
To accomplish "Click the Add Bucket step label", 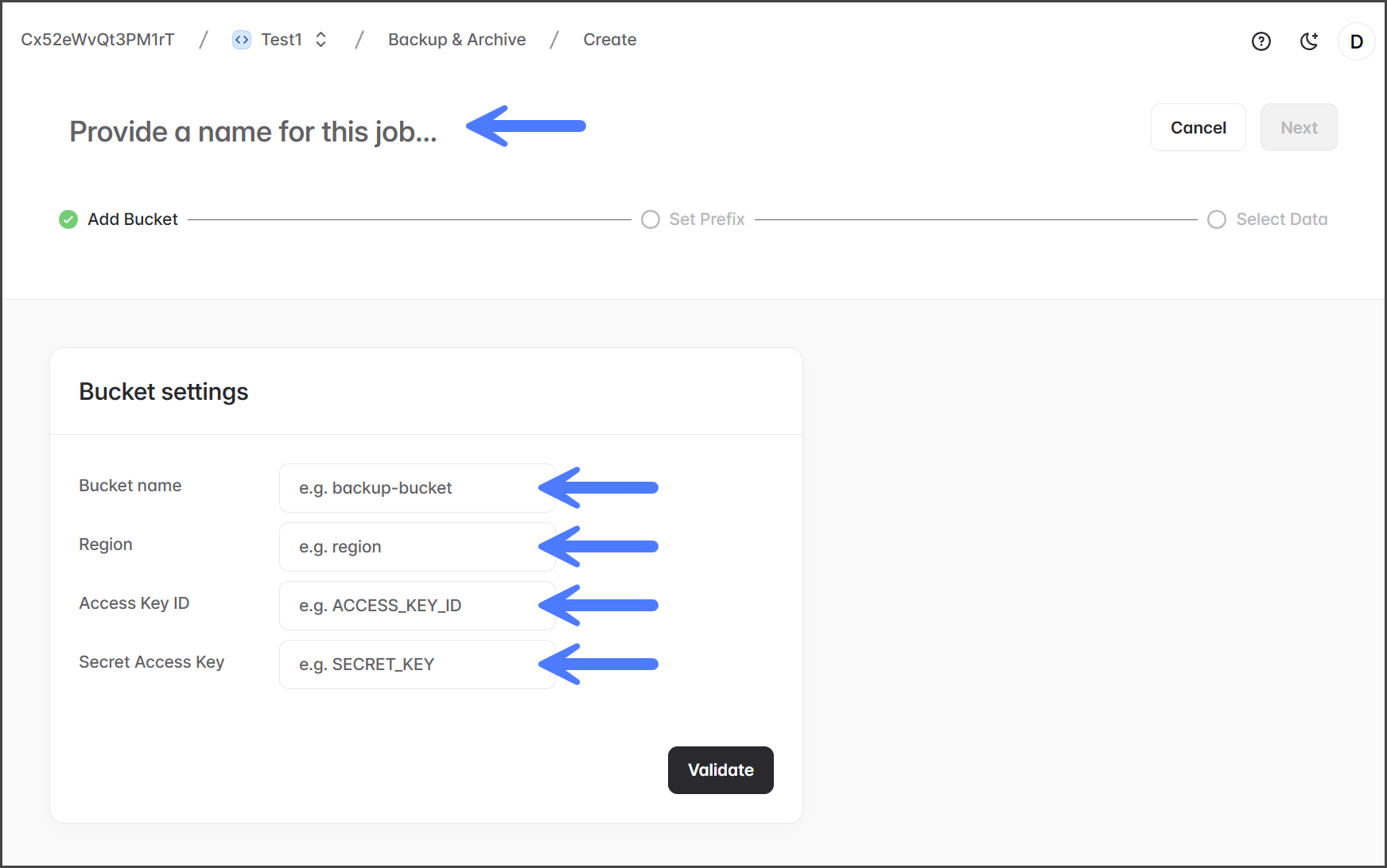I will [x=133, y=219].
